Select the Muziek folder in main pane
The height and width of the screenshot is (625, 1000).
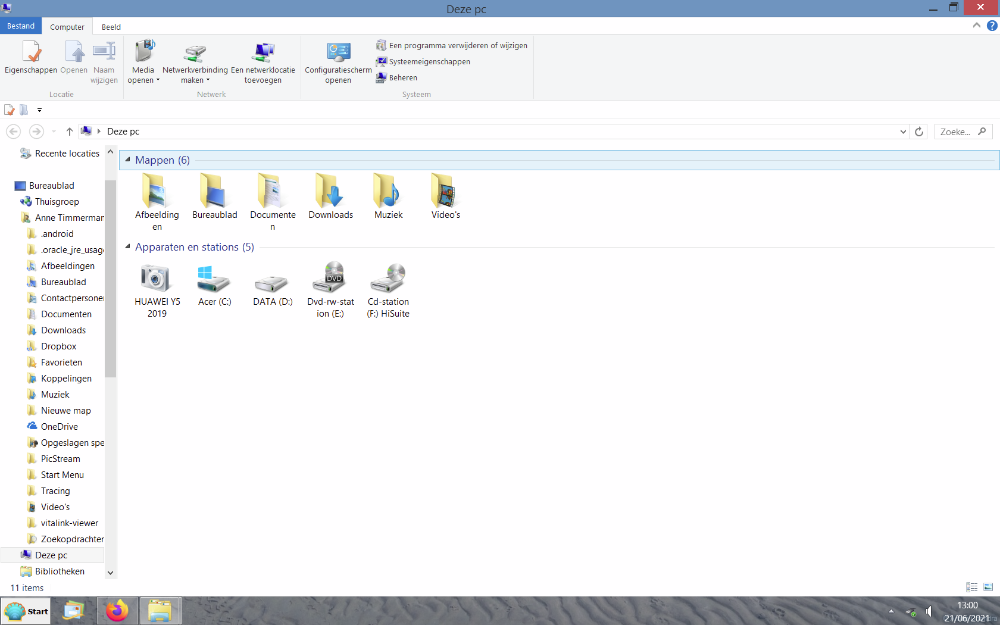tap(388, 192)
